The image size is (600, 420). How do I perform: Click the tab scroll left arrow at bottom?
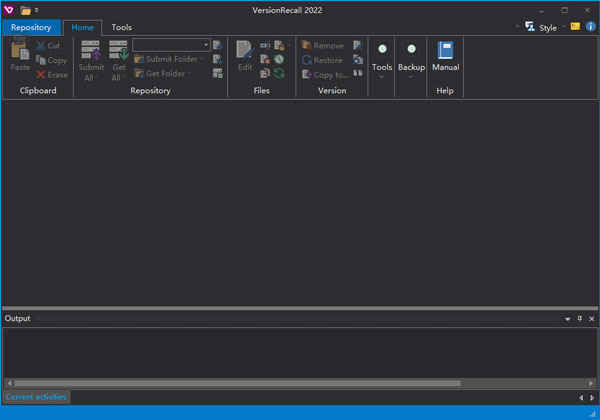(x=581, y=398)
